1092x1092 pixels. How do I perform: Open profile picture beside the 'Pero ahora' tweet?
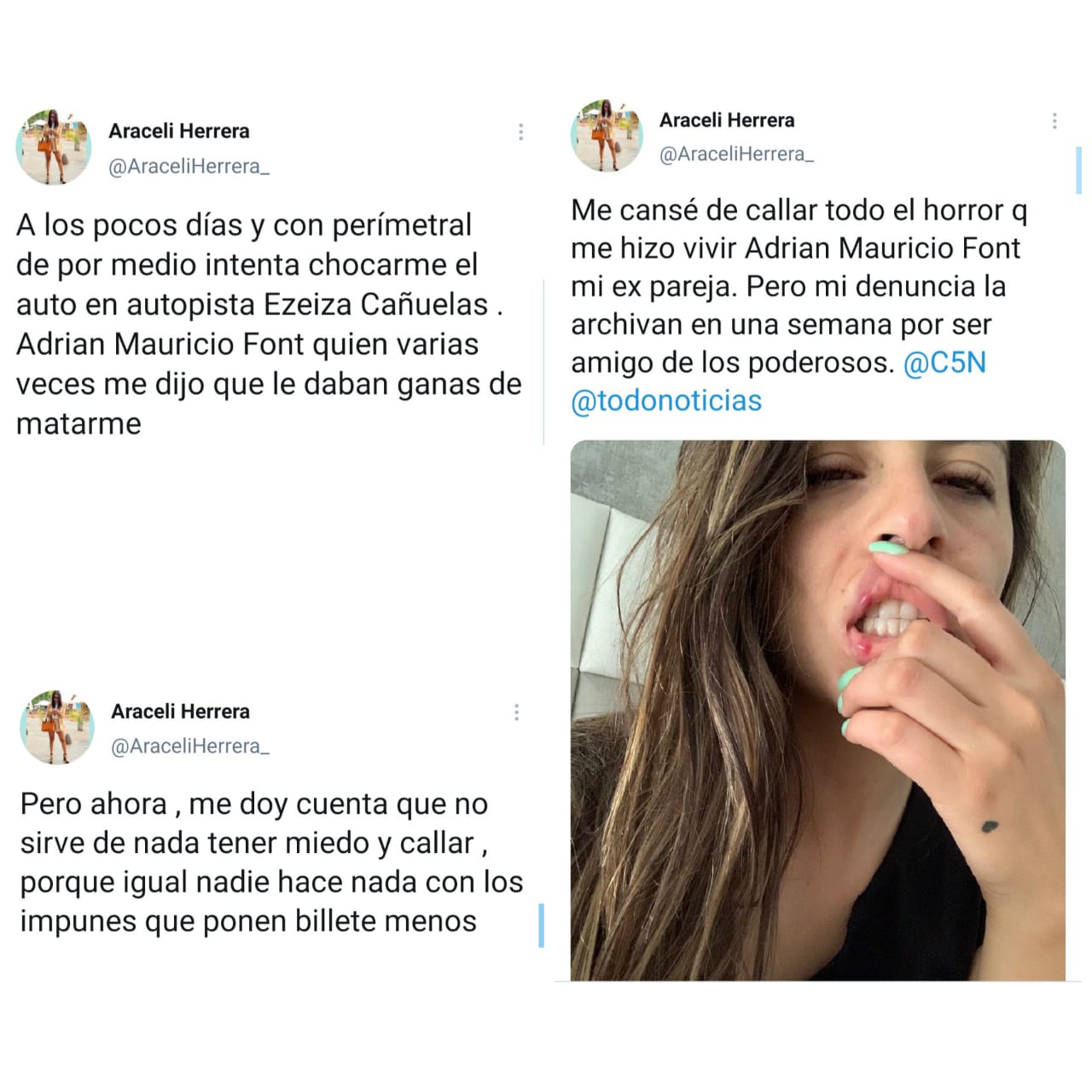click(57, 727)
